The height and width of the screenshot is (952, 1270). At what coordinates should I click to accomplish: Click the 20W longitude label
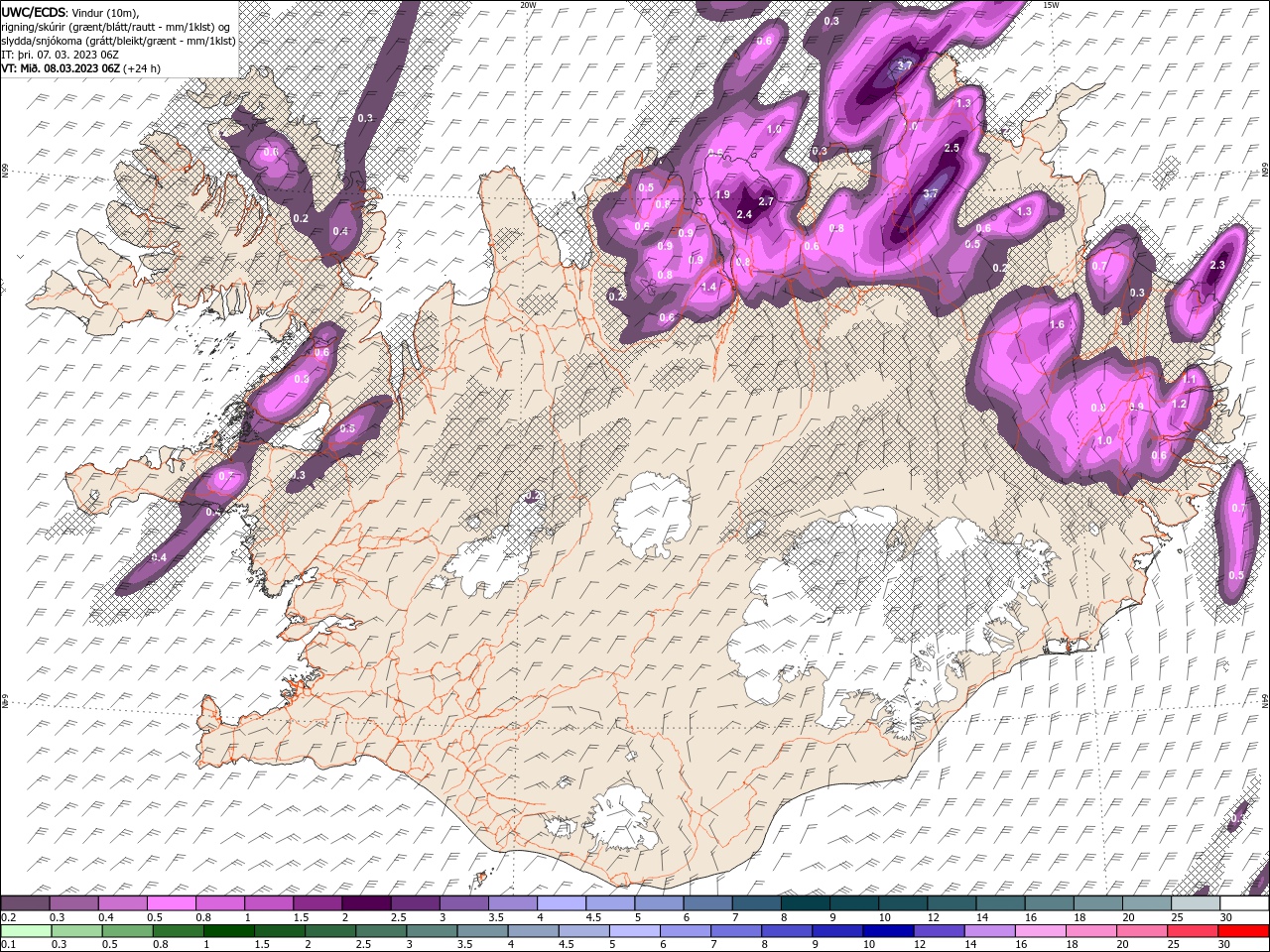pyautogui.click(x=528, y=5)
